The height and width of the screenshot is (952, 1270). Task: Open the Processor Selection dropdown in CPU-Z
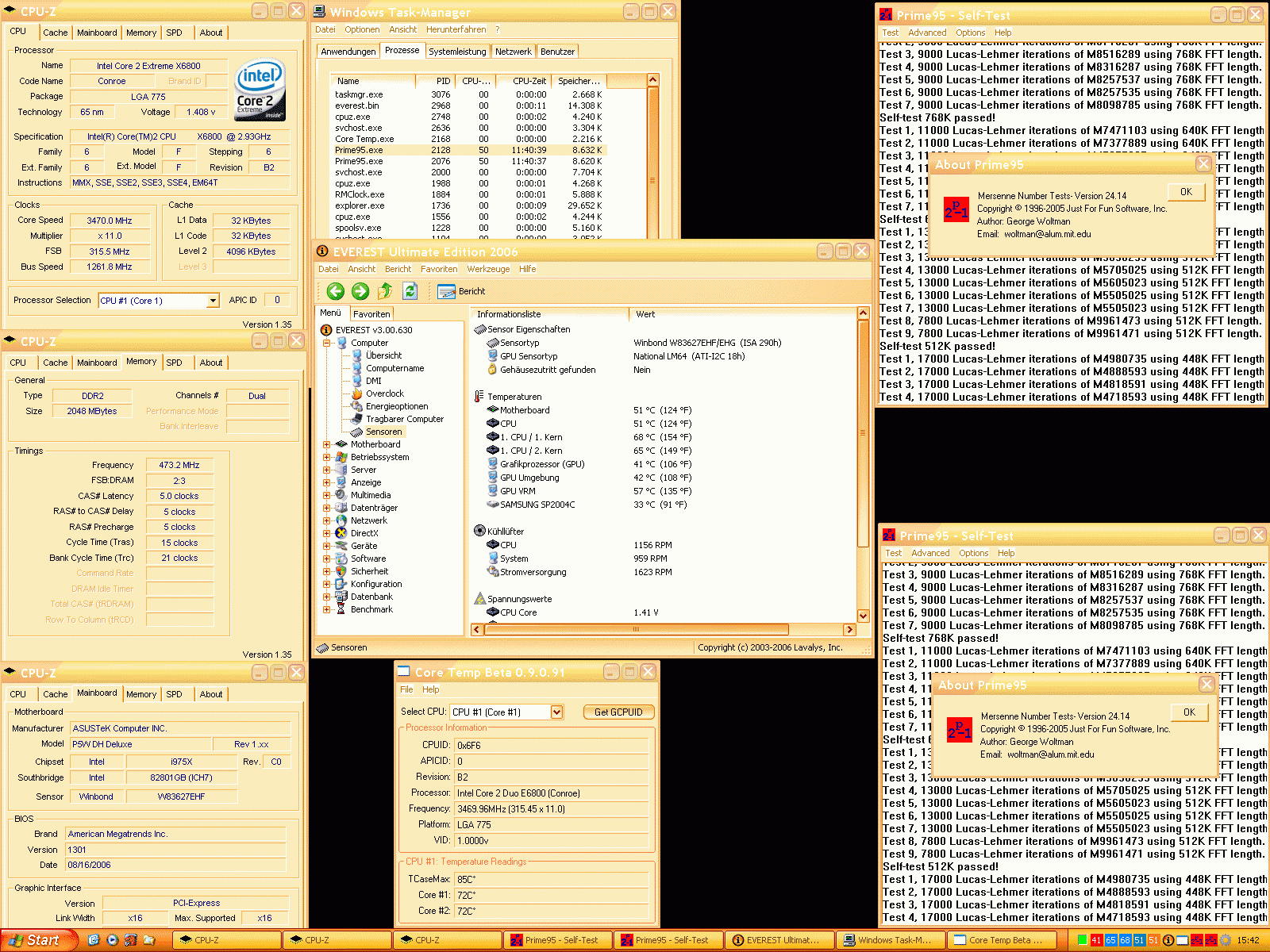point(213,301)
